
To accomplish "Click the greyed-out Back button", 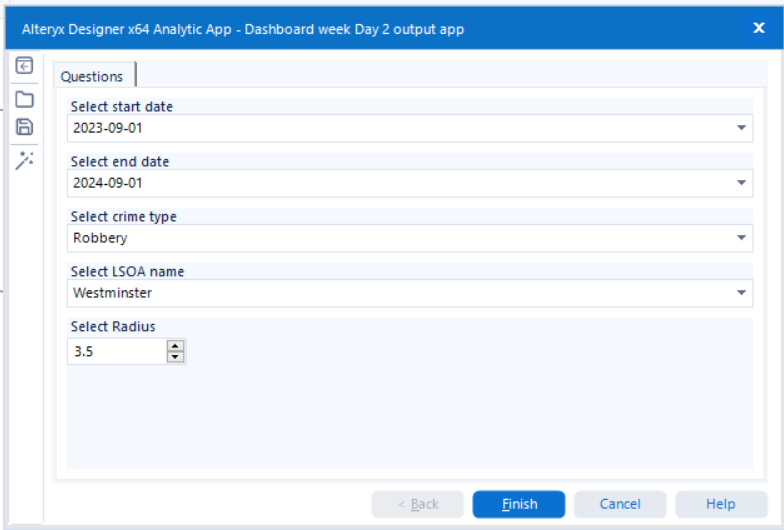I will (418, 504).
